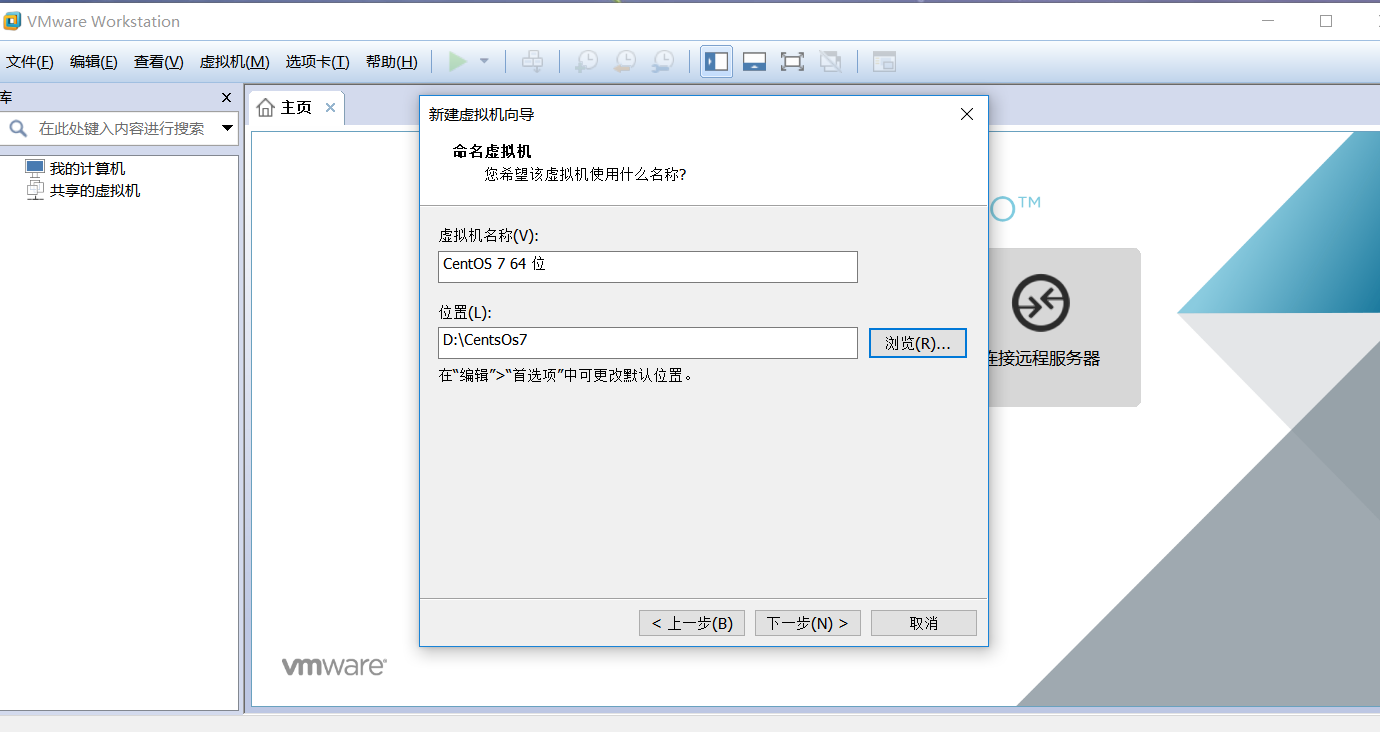The image size is (1380, 732).
Task: Click the console view toolbar icon
Action: point(883,62)
